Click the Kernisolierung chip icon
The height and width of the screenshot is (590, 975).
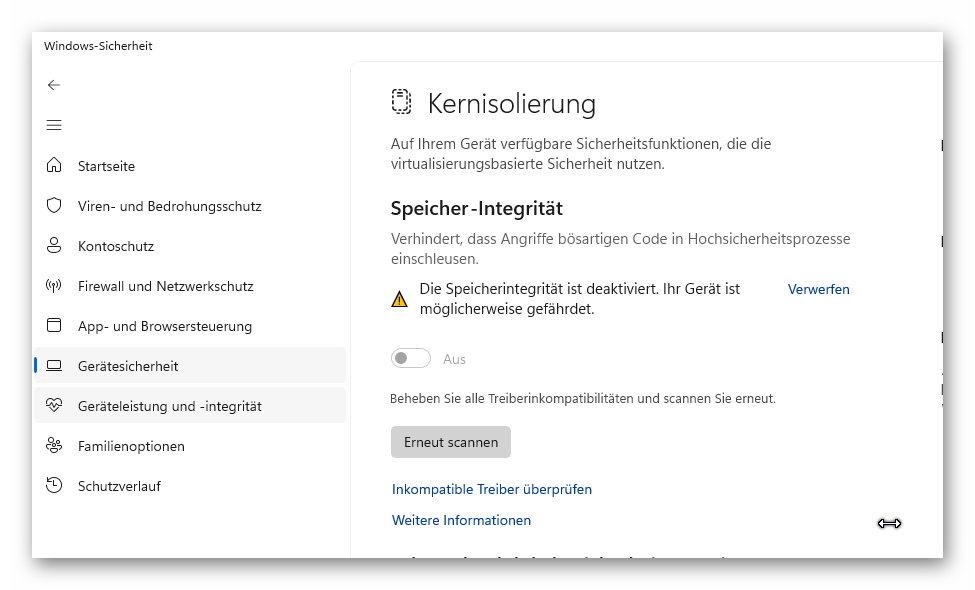[401, 102]
